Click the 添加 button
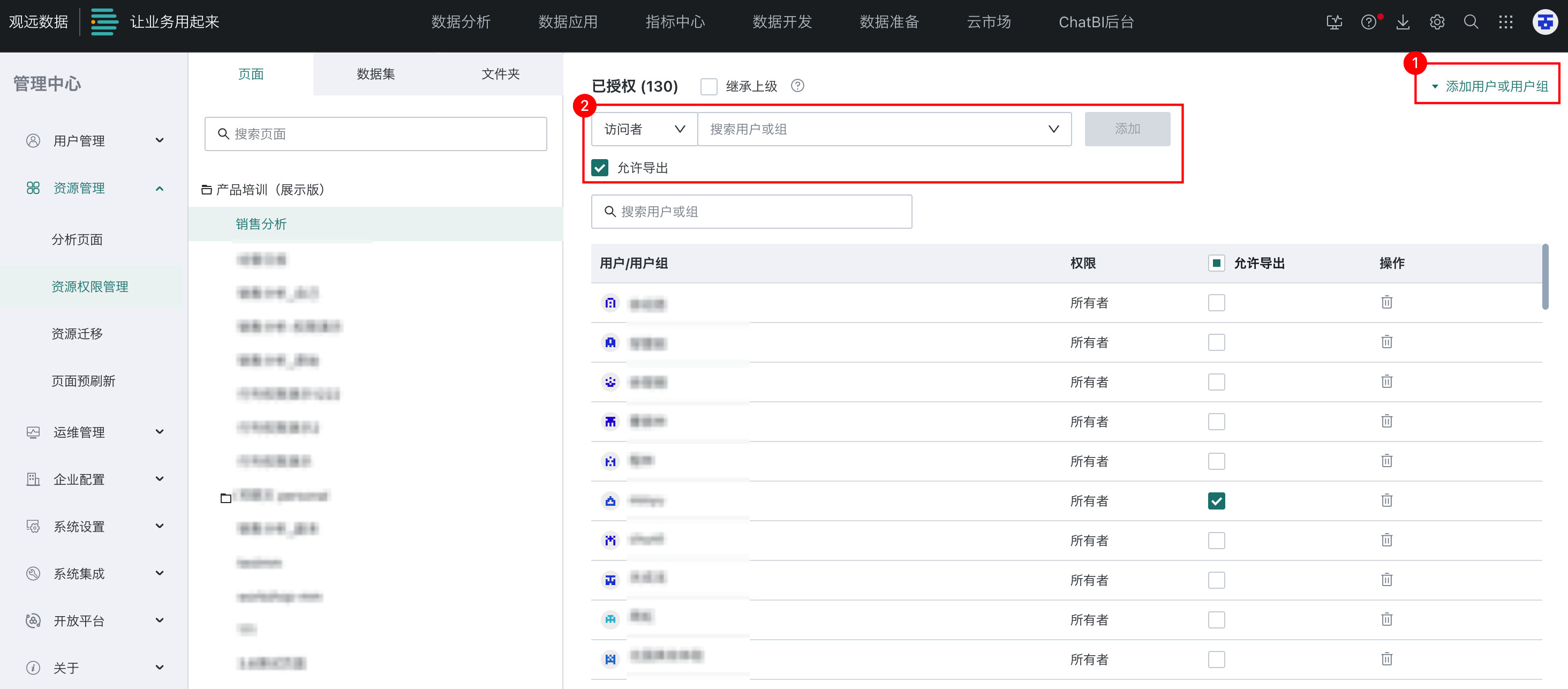 click(x=1127, y=129)
